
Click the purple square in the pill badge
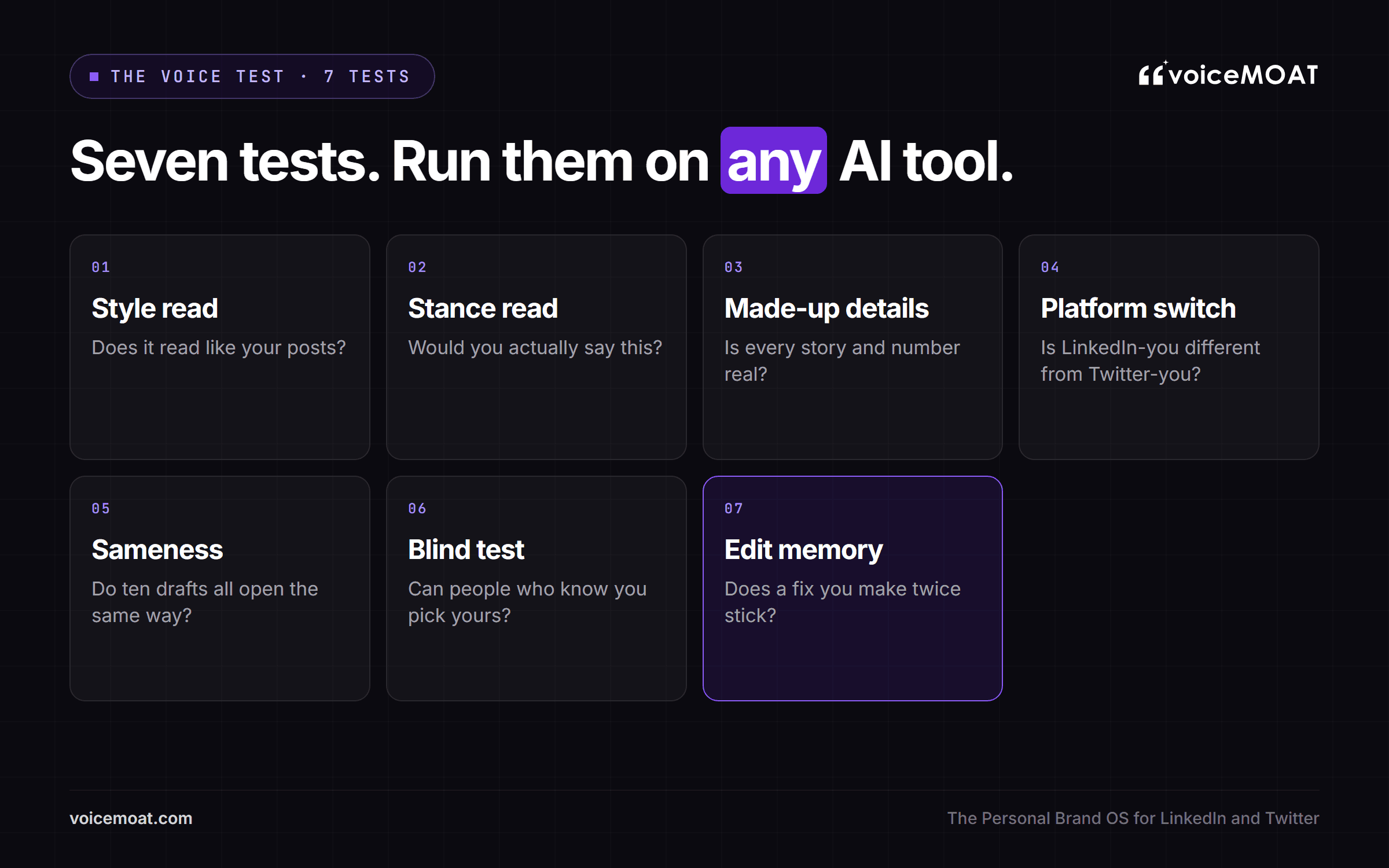(x=94, y=76)
